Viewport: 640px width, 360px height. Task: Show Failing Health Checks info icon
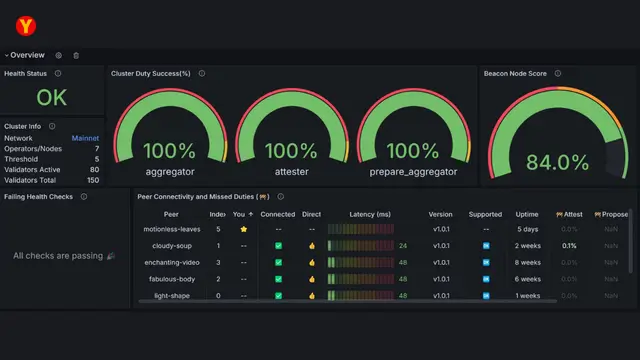pyautogui.click(x=84, y=197)
